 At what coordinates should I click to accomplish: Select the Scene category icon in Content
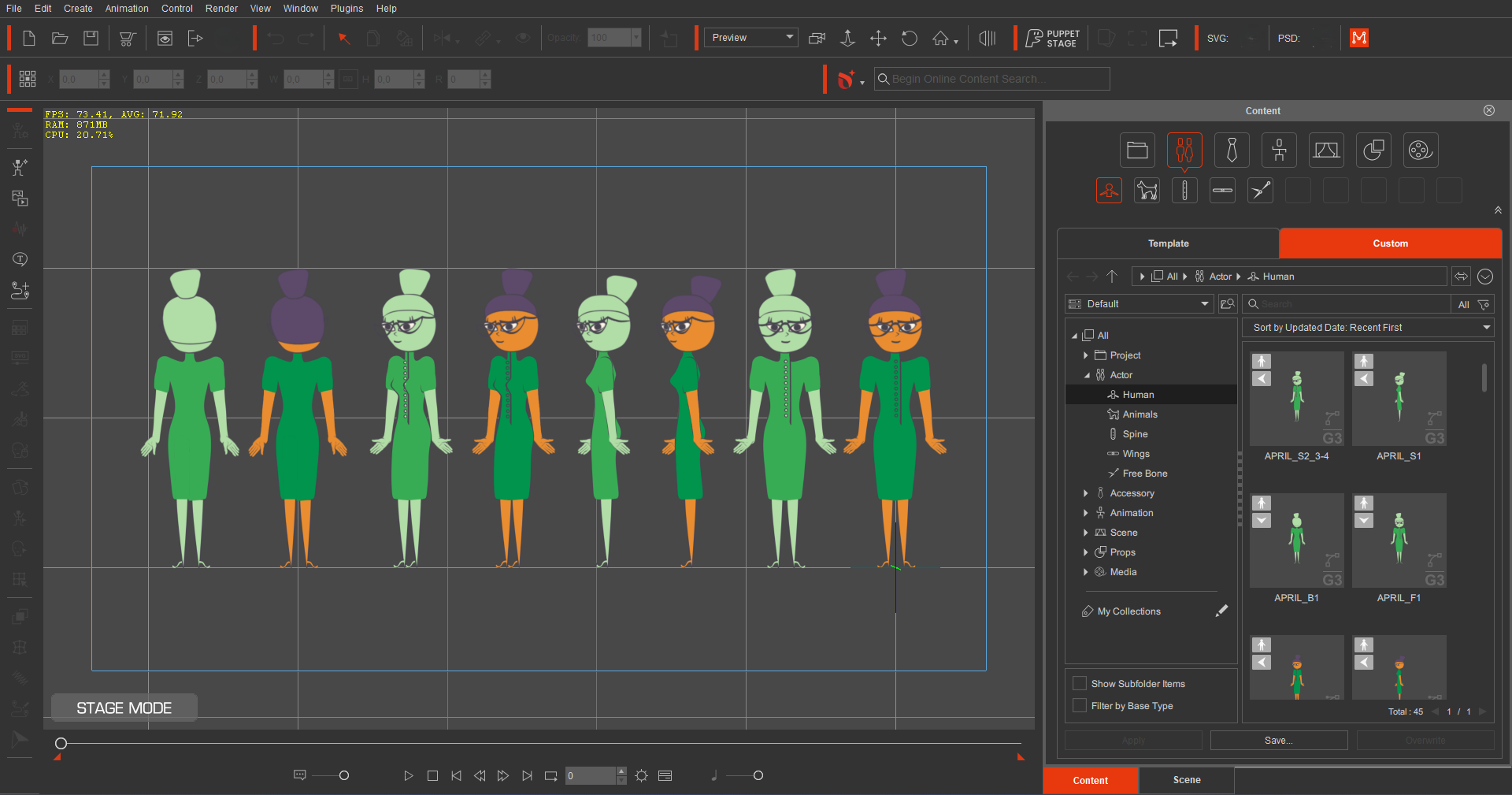pos(1326,150)
